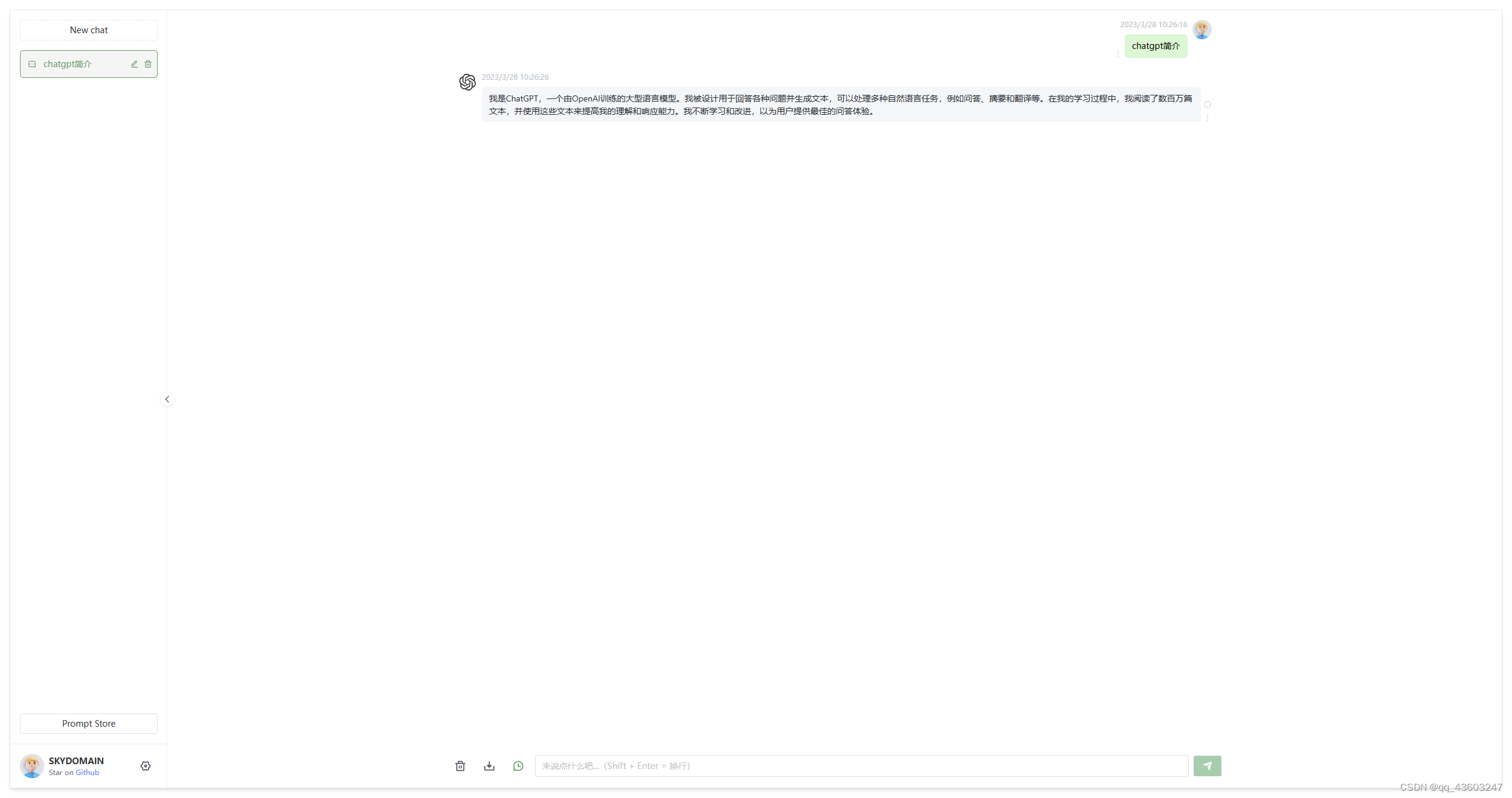Viewport: 1512px width, 798px height.
Task: Collapse the left sidebar panel
Action: click(167, 399)
